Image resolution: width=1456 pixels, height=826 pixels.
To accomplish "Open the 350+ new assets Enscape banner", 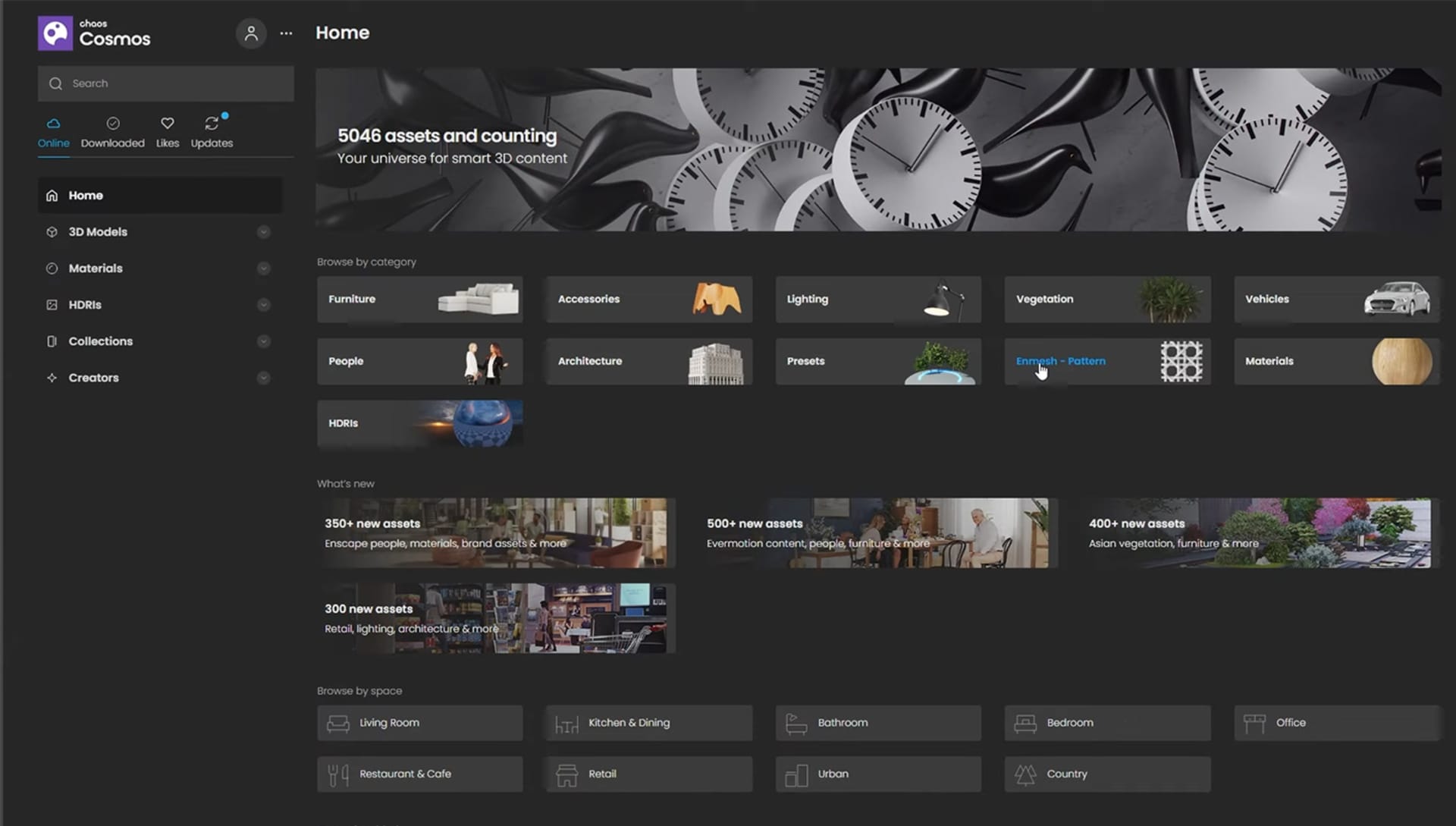I will (496, 533).
